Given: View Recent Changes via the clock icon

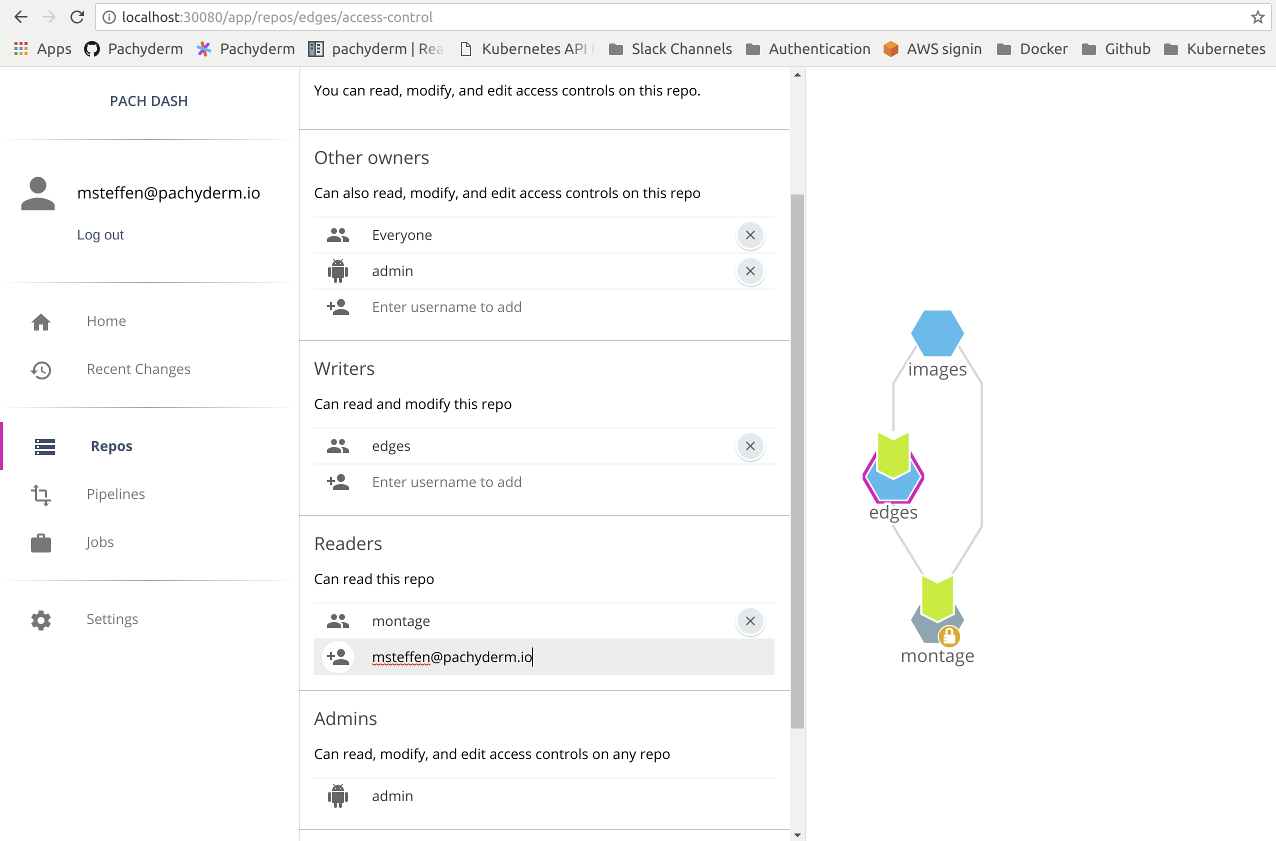Looking at the screenshot, I should click(41, 369).
